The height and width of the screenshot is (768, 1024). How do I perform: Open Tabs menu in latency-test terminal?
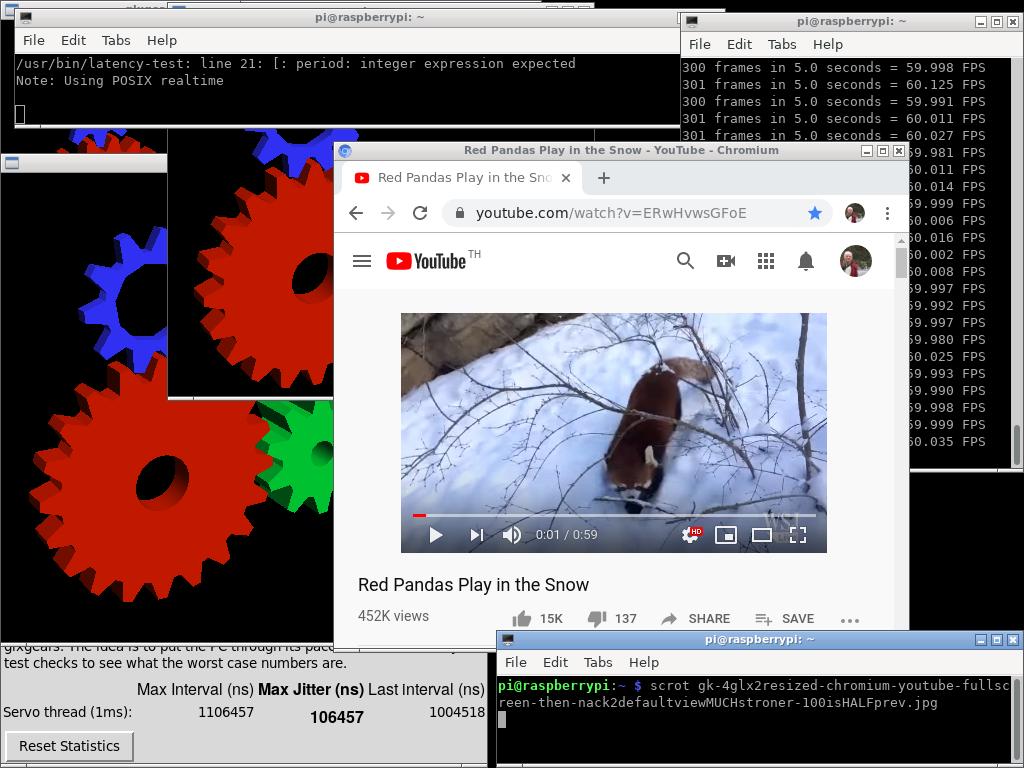(116, 40)
